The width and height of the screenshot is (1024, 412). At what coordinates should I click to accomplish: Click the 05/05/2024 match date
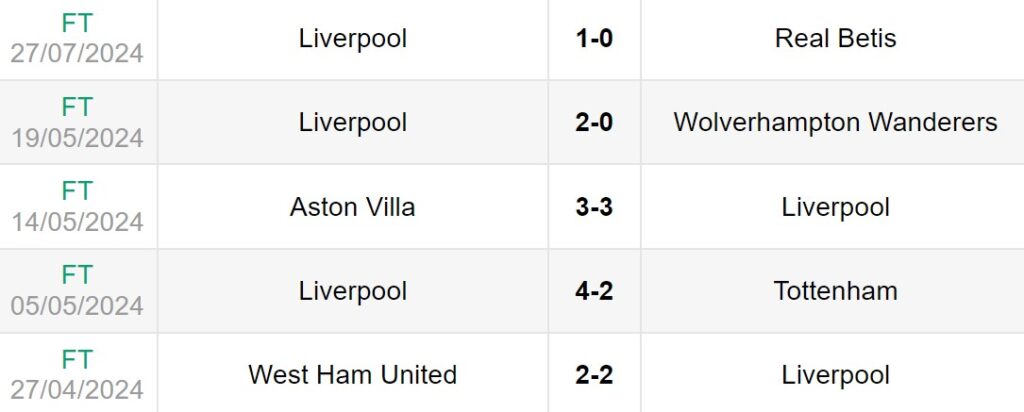tap(77, 305)
